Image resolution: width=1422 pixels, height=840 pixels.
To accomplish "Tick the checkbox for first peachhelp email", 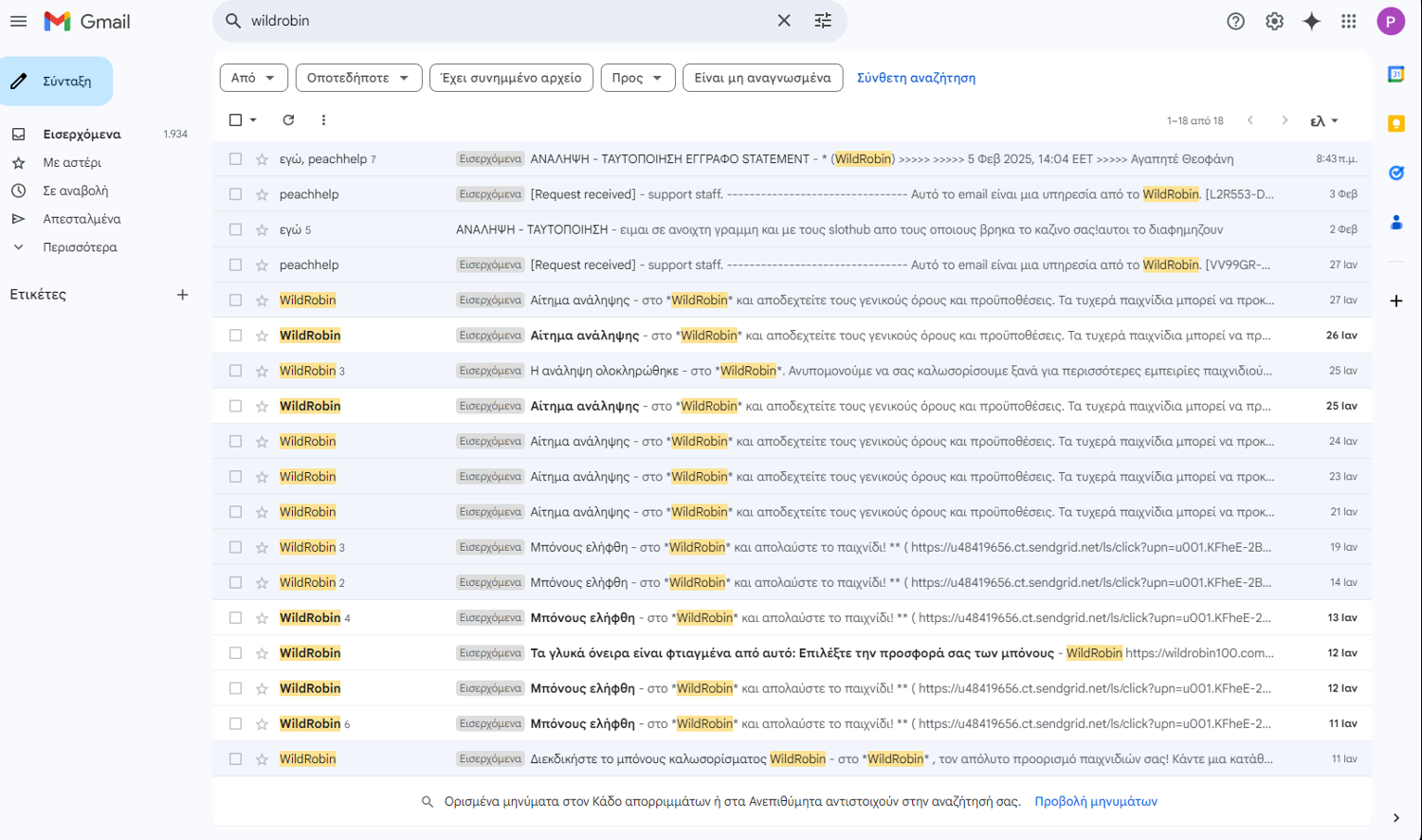I will 235,194.
